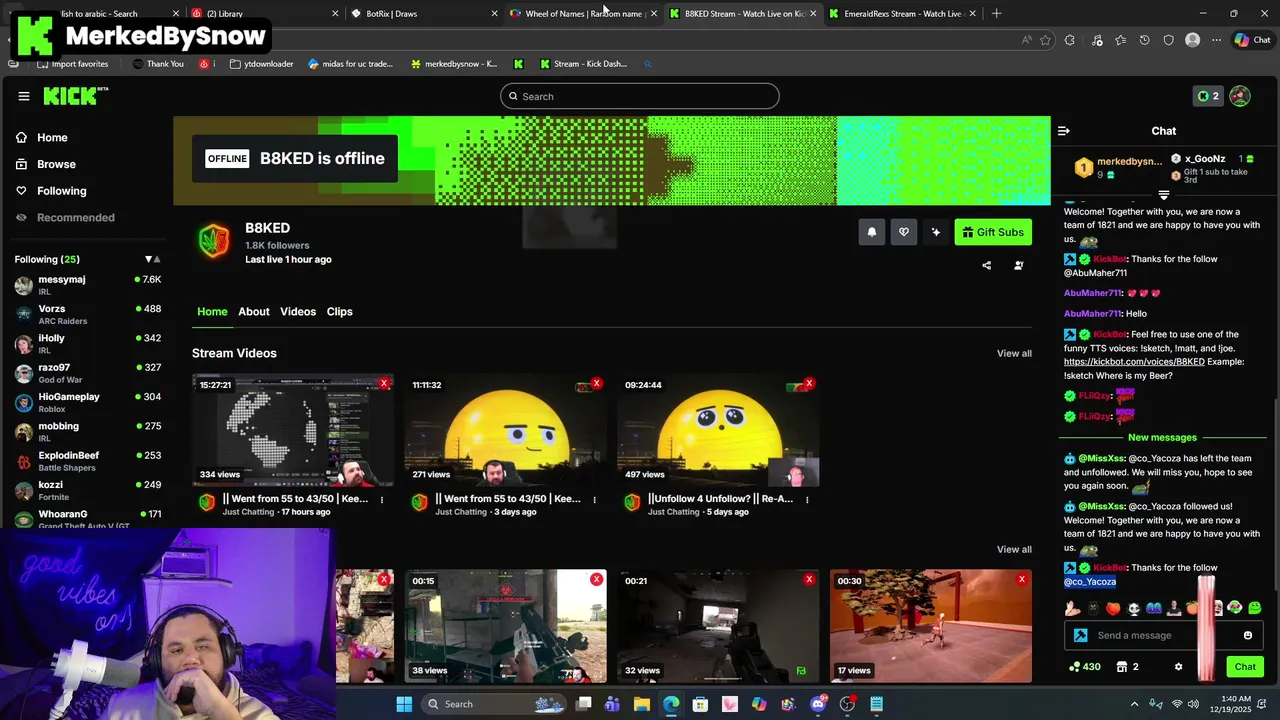Image resolution: width=1280 pixels, height=720 pixels.
Task: Switch to the About tab
Action: point(254,311)
